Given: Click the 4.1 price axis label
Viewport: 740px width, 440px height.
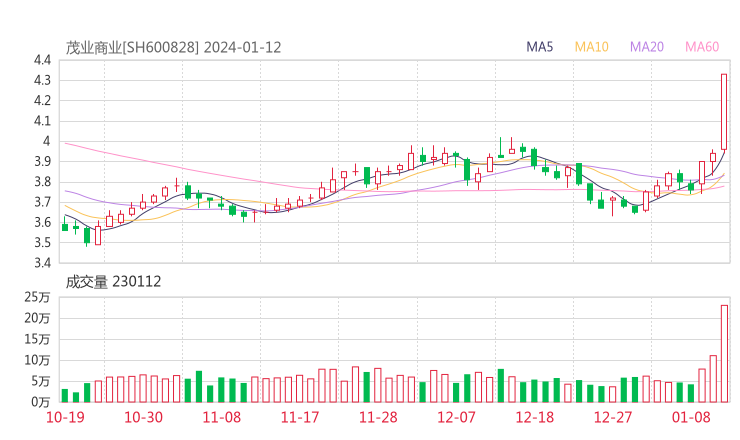Looking at the screenshot, I should click(x=42, y=121).
